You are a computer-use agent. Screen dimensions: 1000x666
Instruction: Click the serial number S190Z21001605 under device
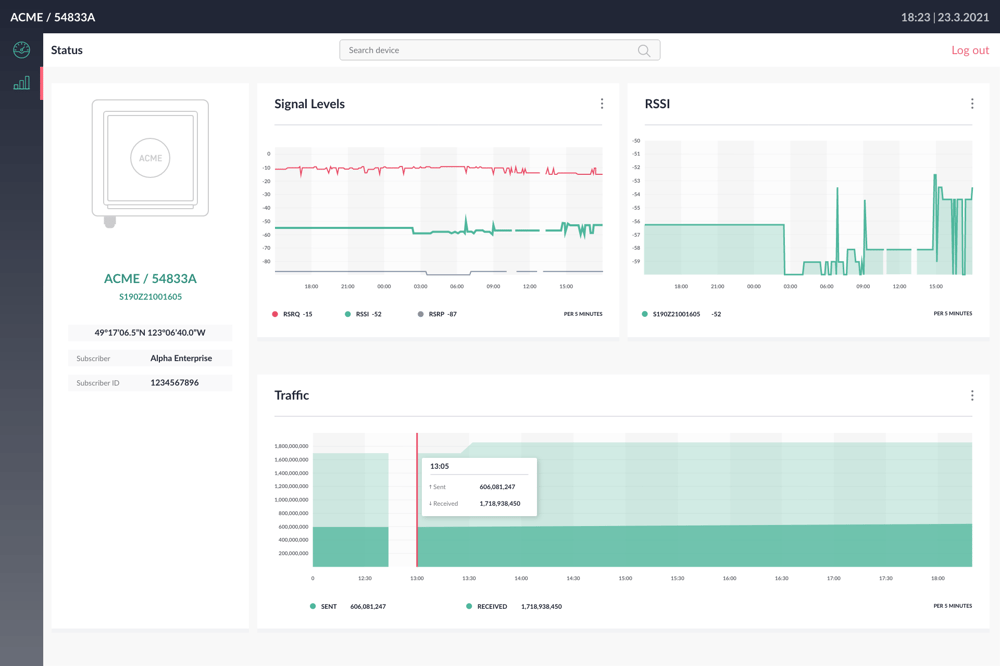click(151, 297)
